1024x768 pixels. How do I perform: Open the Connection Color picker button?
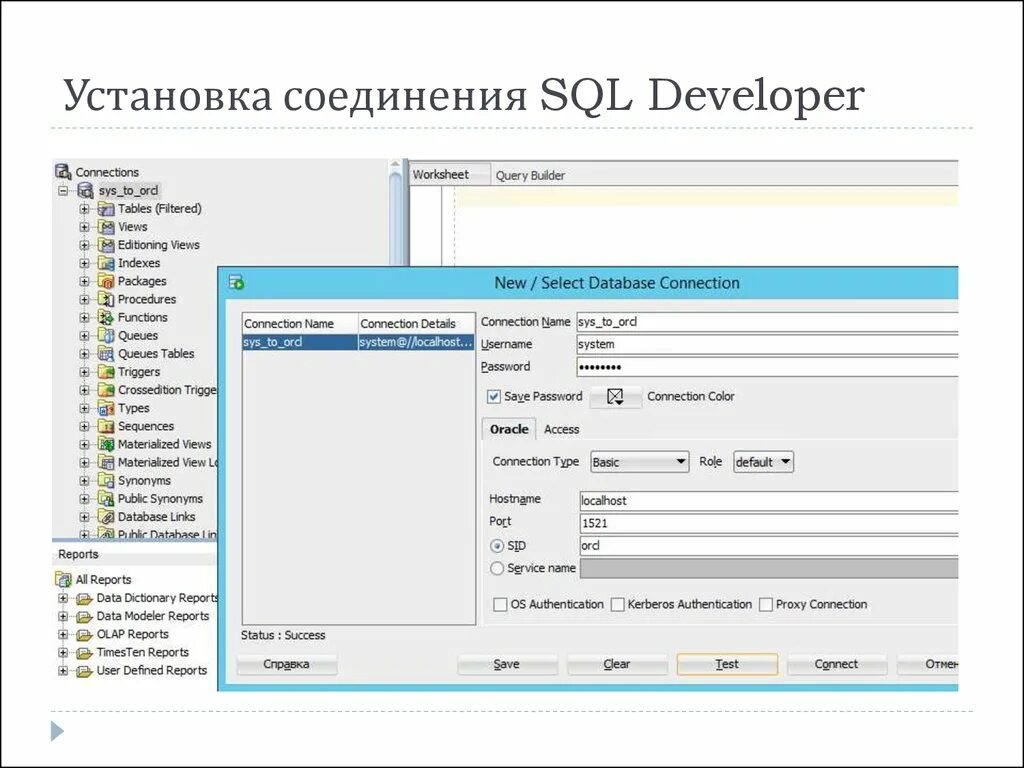pos(615,396)
